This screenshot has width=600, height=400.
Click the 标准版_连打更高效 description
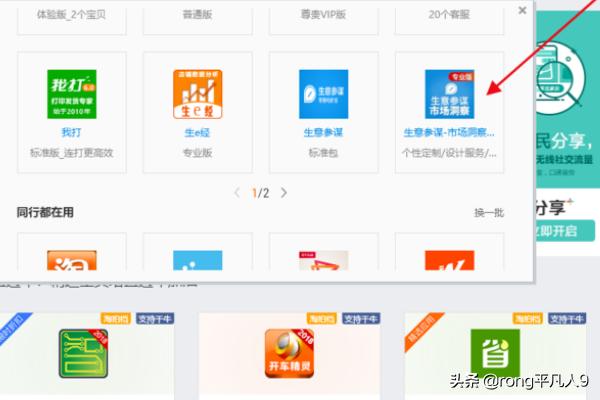(x=72, y=153)
